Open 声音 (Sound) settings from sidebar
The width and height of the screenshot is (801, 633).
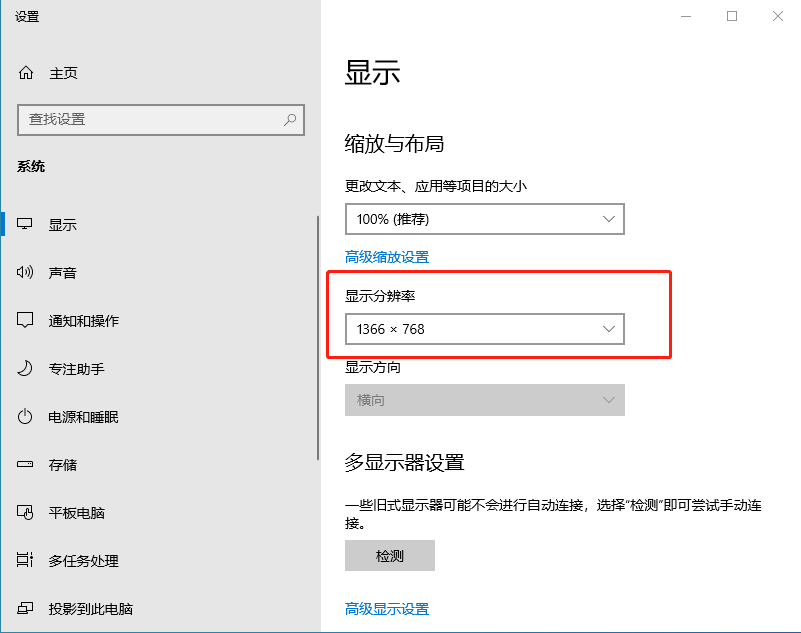pos(25,272)
